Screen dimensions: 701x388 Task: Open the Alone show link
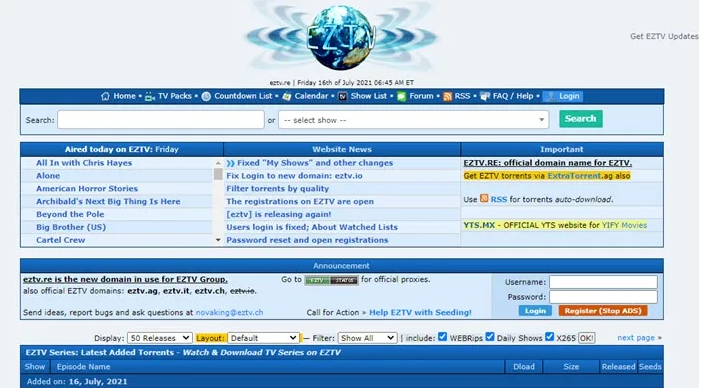pyautogui.click(x=48, y=176)
